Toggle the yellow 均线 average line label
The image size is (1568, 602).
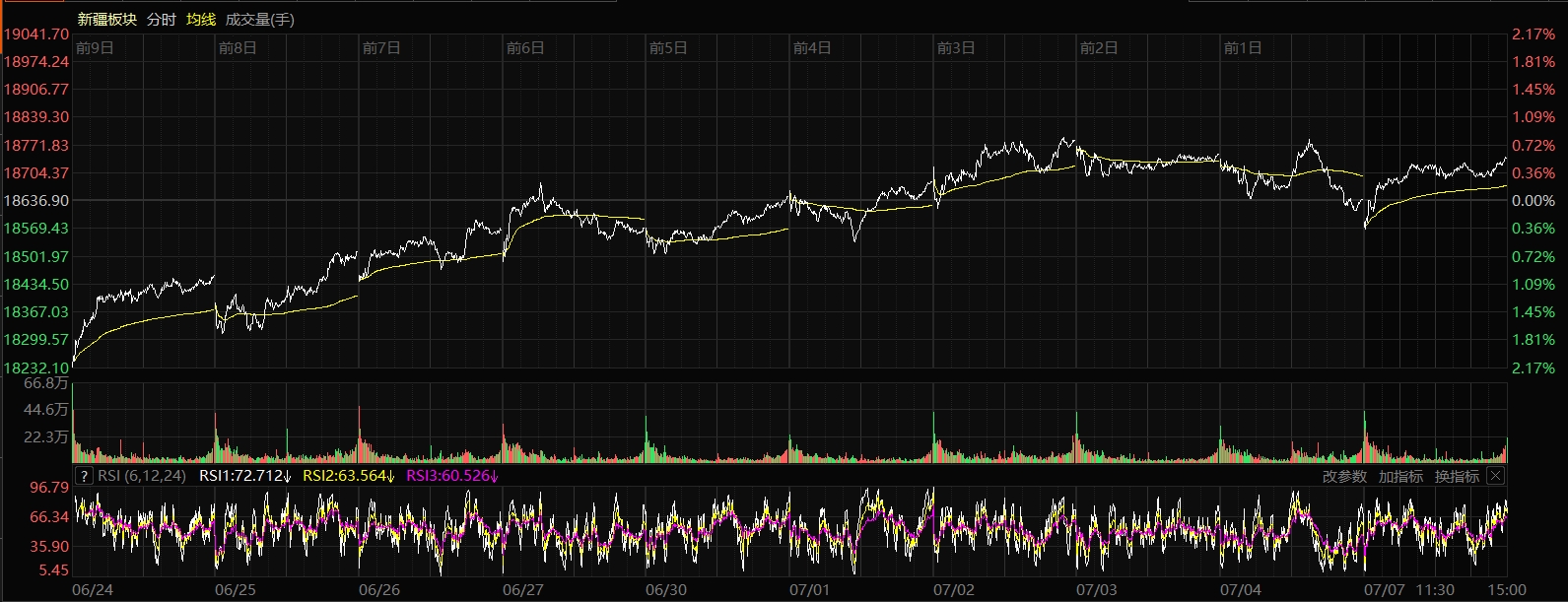click(x=201, y=19)
